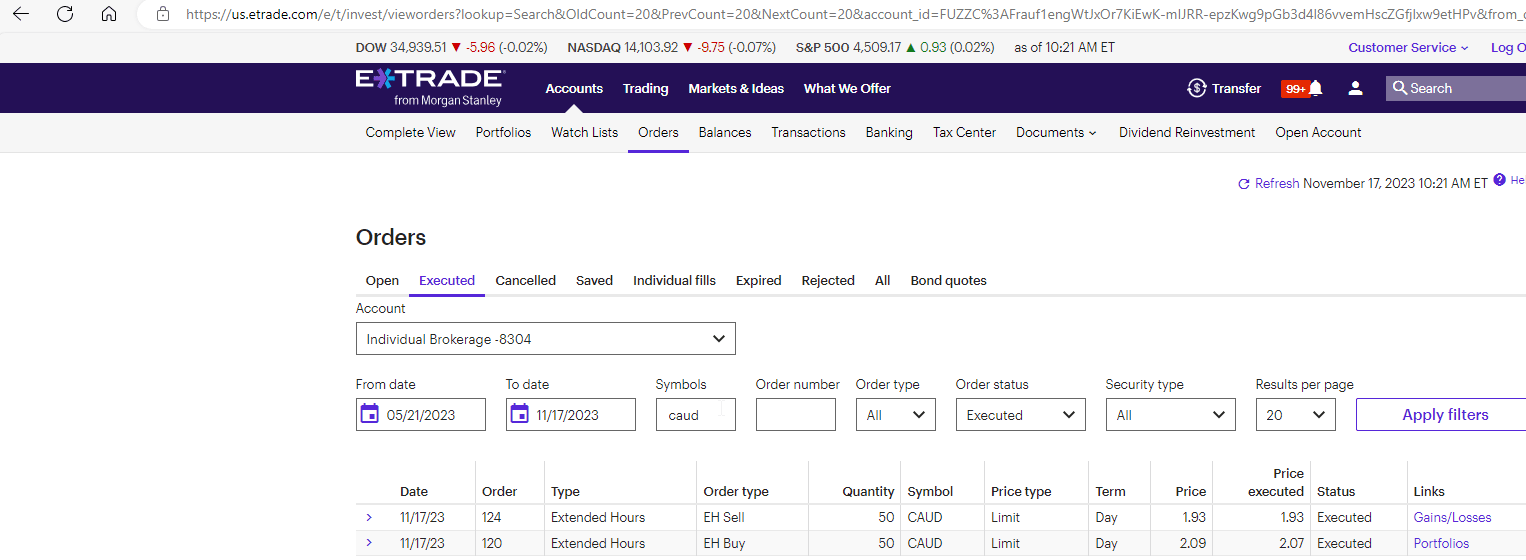Go to Complete View

tap(410, 132)
